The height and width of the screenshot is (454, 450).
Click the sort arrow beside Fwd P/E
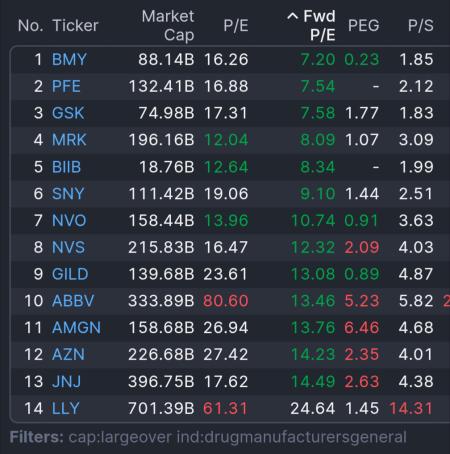click(x=292, y=16)
